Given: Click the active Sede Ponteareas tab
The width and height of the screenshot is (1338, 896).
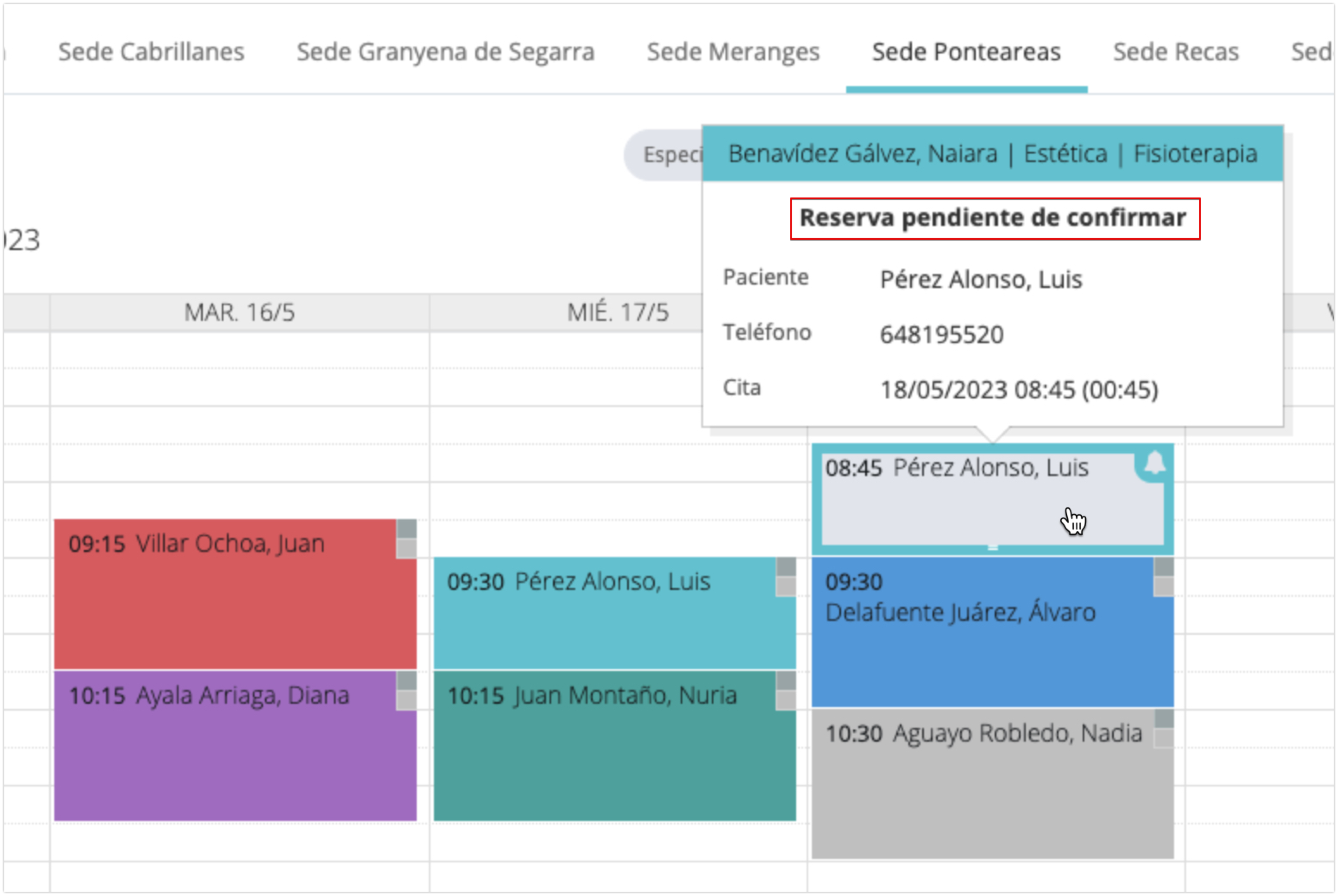Looking at the screenshot, I should click(966, 52).
